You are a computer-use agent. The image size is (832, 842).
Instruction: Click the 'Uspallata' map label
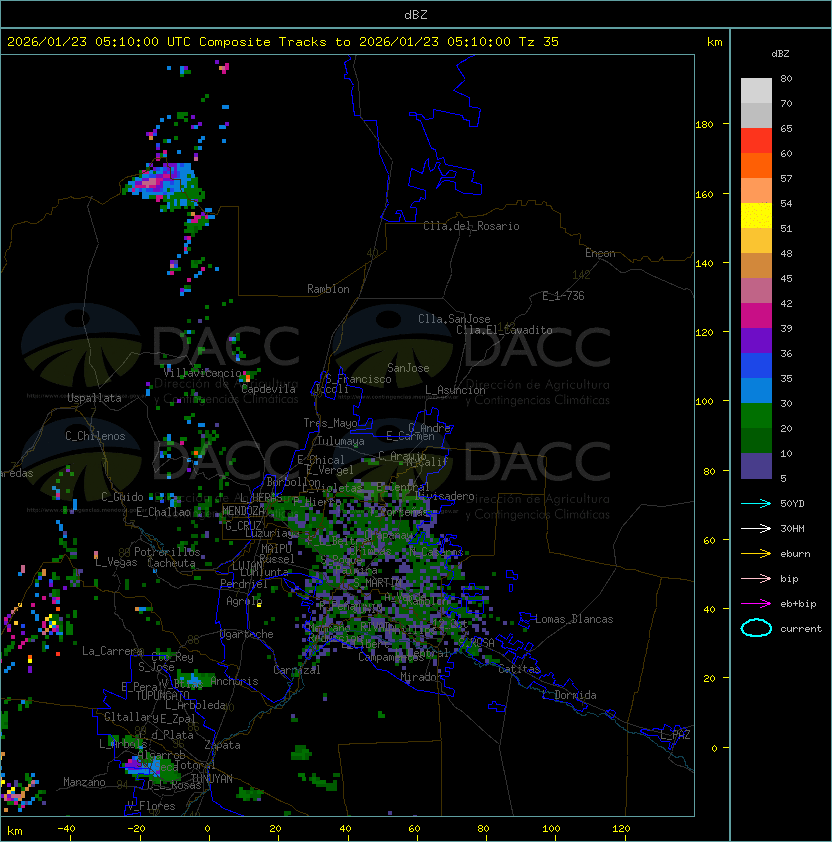(94, 398)
